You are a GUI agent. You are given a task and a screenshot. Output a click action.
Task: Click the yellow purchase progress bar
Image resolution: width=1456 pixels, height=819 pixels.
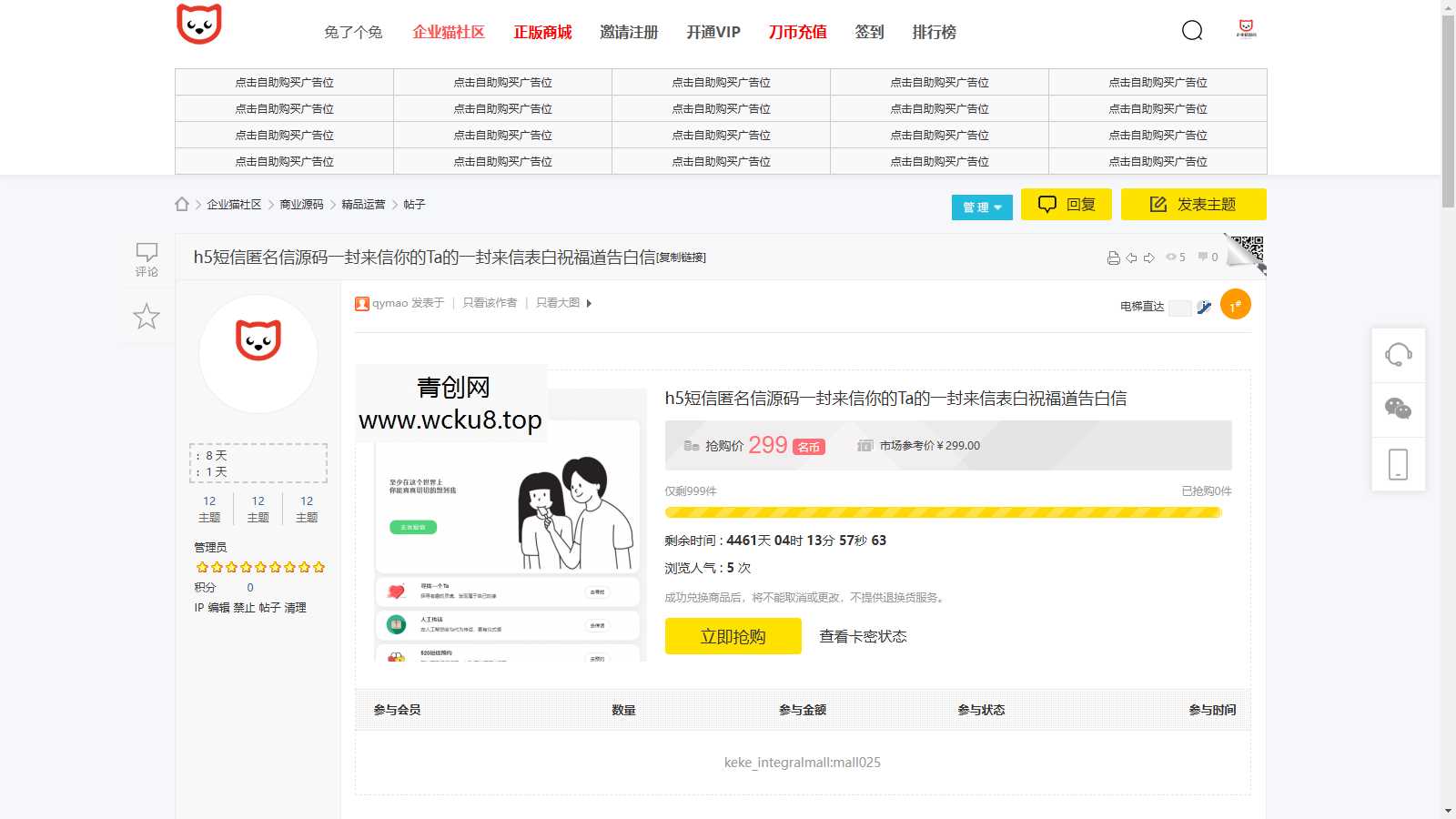click(945, 512)
